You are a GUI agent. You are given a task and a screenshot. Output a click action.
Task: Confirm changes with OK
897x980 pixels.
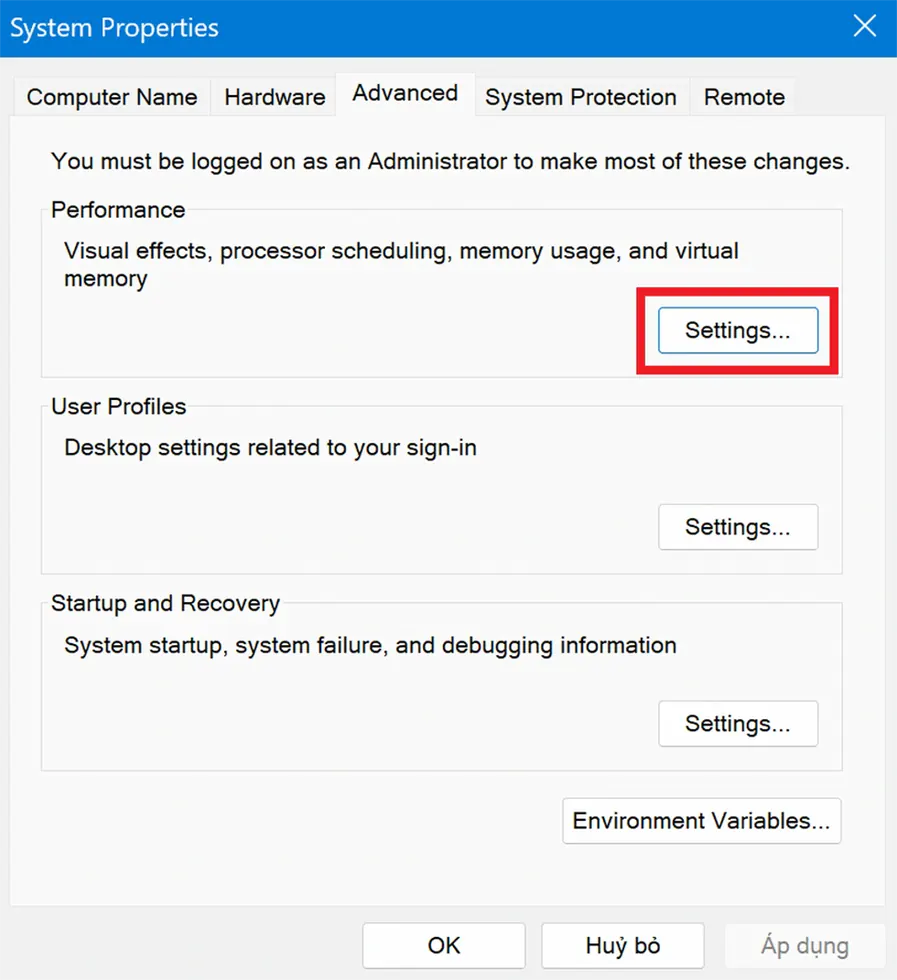click(x=443, y=945)
